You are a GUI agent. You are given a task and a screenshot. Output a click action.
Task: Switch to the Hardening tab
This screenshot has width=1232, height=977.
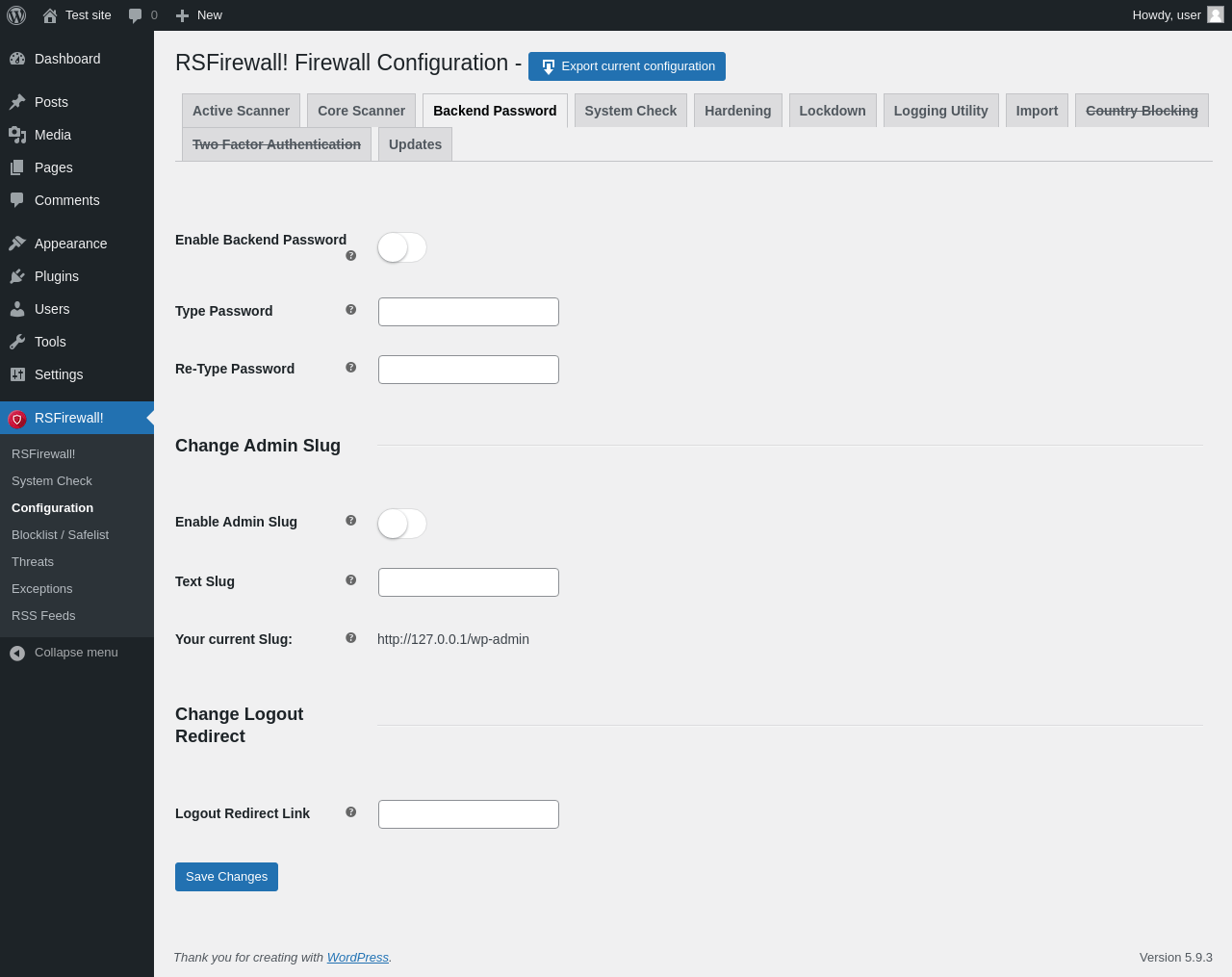738,111
